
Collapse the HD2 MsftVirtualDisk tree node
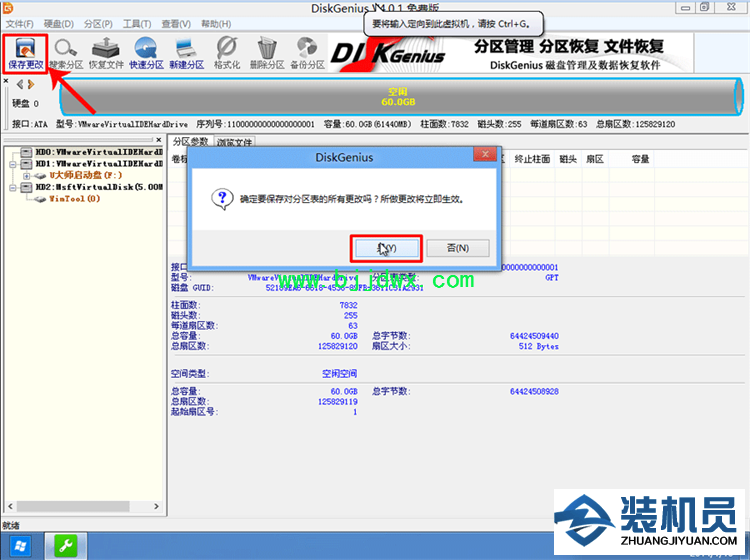click(x=13, y=186)
